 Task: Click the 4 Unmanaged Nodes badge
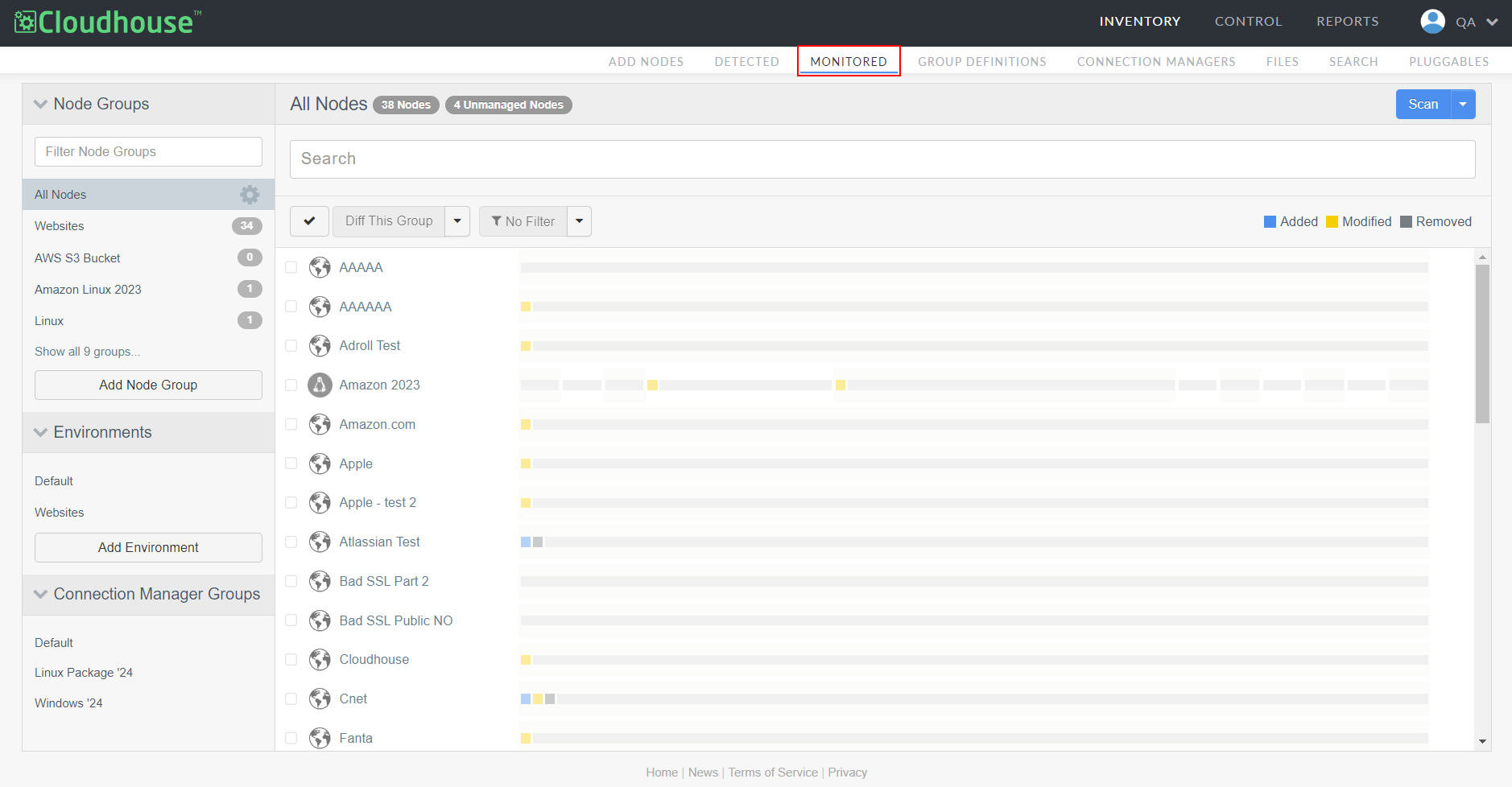pyautogui.click(x=508, y=105)
